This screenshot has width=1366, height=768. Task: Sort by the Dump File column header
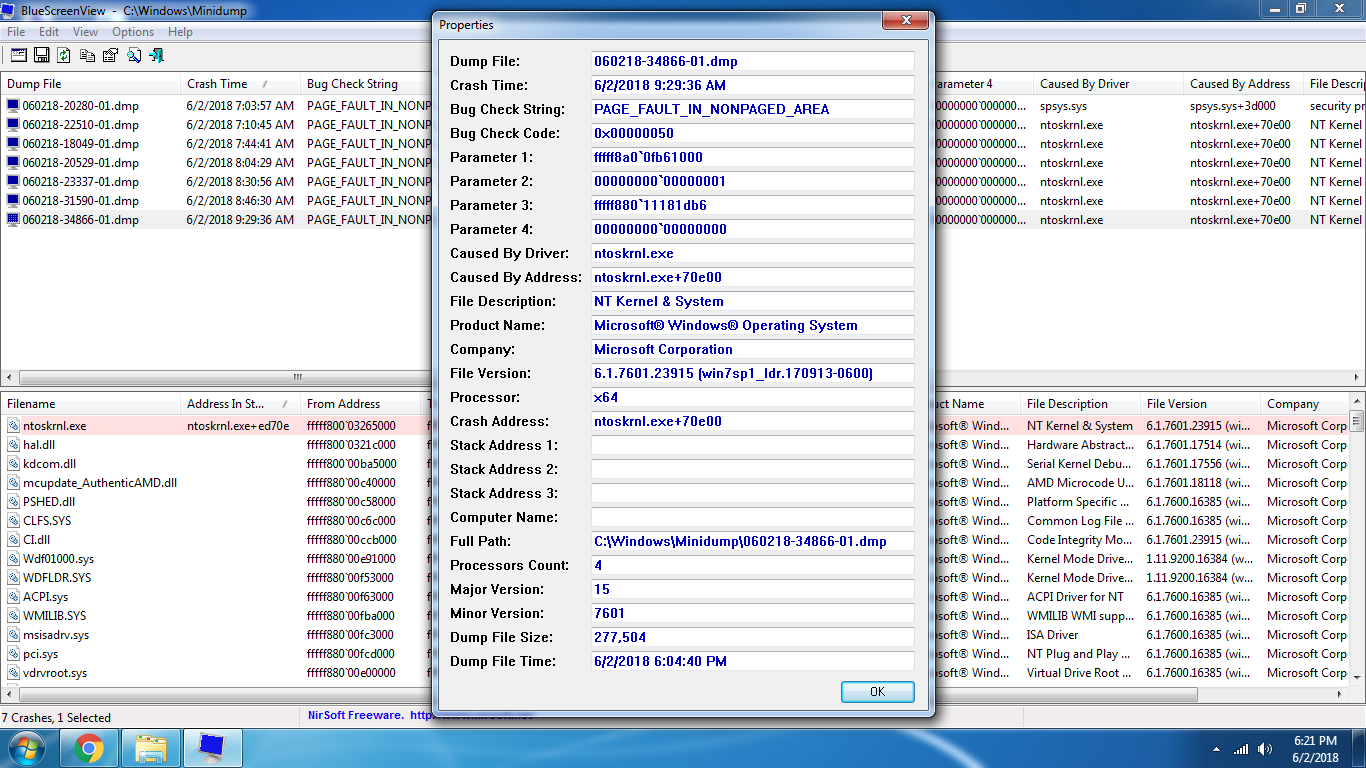click(90, 84)
